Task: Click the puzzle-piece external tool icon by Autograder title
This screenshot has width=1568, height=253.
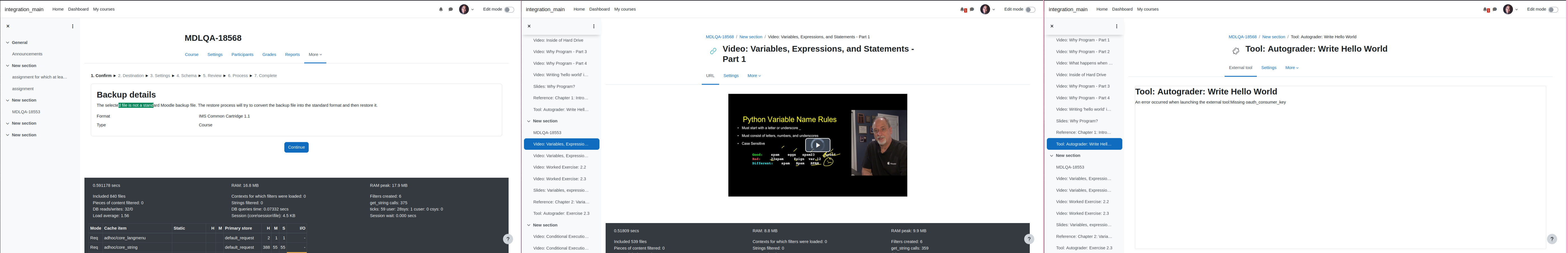Action: (1236, 51)
